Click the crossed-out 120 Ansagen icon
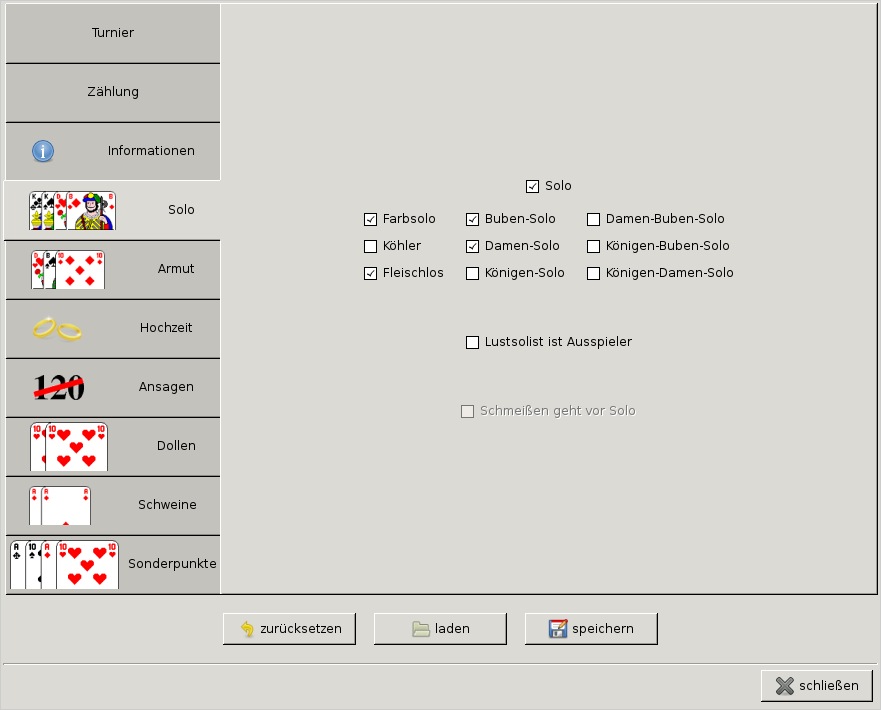 (x=60, y=387)
